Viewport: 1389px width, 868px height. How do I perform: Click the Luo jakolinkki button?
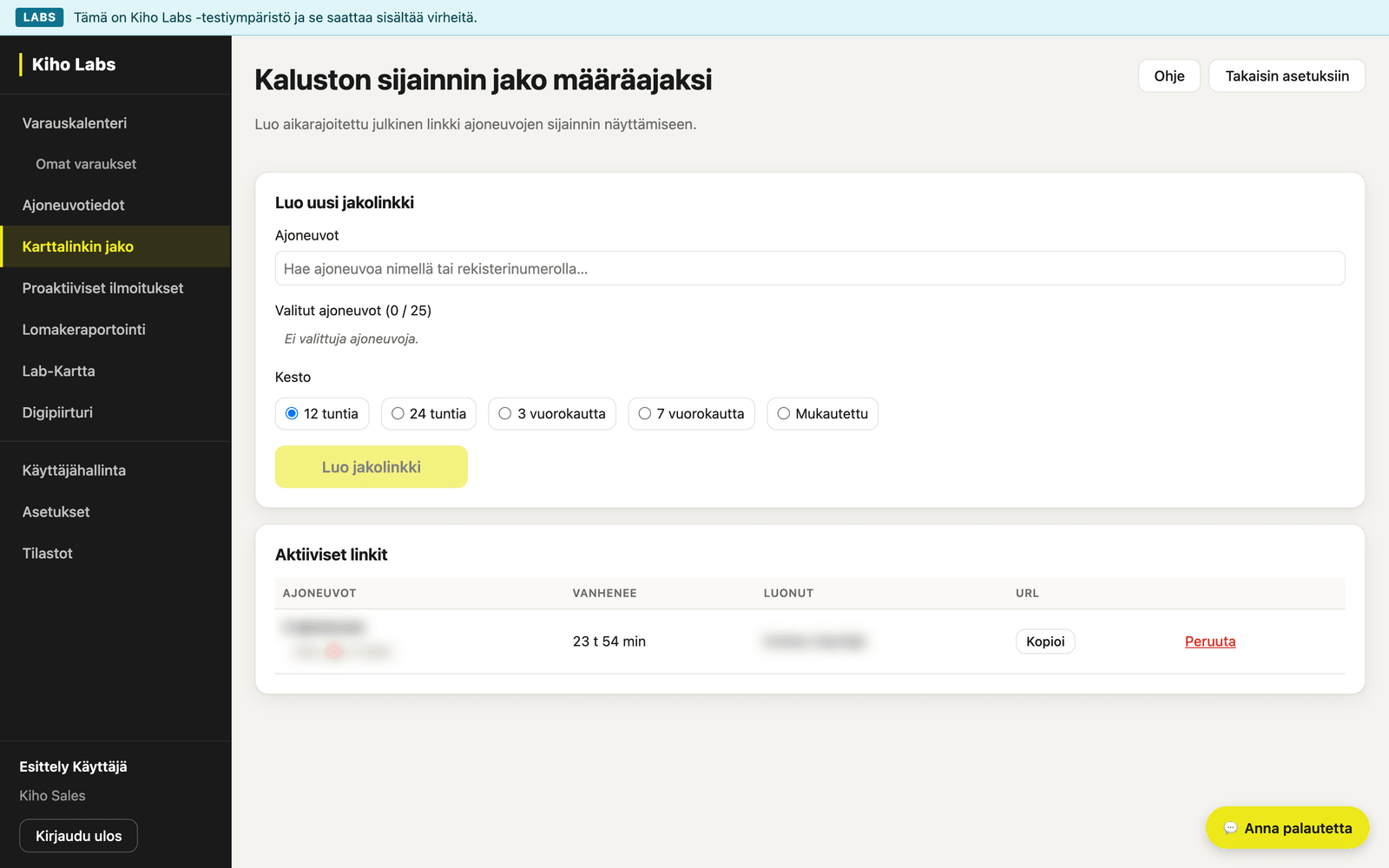pyautogui.click(x=372, y=467)
